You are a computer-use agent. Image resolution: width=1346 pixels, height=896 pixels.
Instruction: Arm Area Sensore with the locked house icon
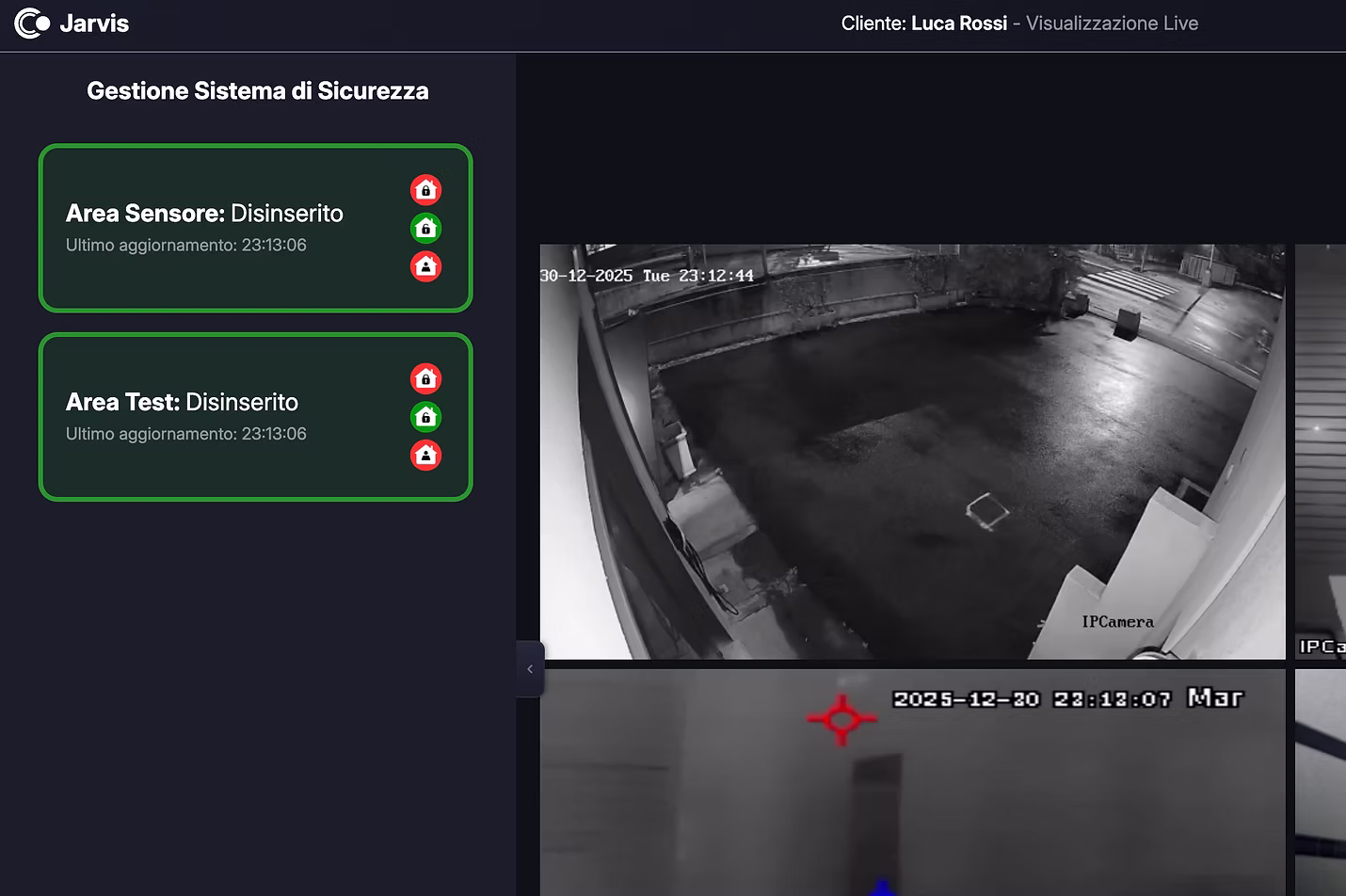pos(425,190)
